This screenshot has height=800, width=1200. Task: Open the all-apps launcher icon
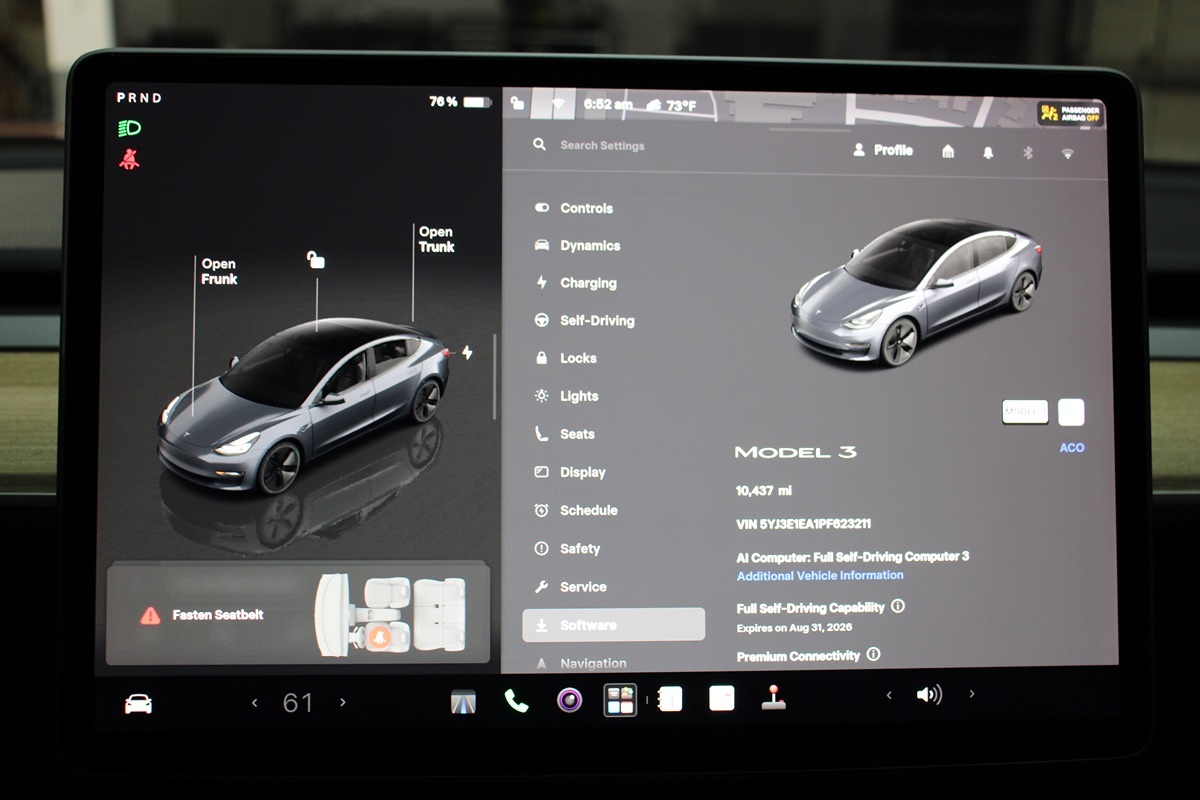(x=620, y=700)
